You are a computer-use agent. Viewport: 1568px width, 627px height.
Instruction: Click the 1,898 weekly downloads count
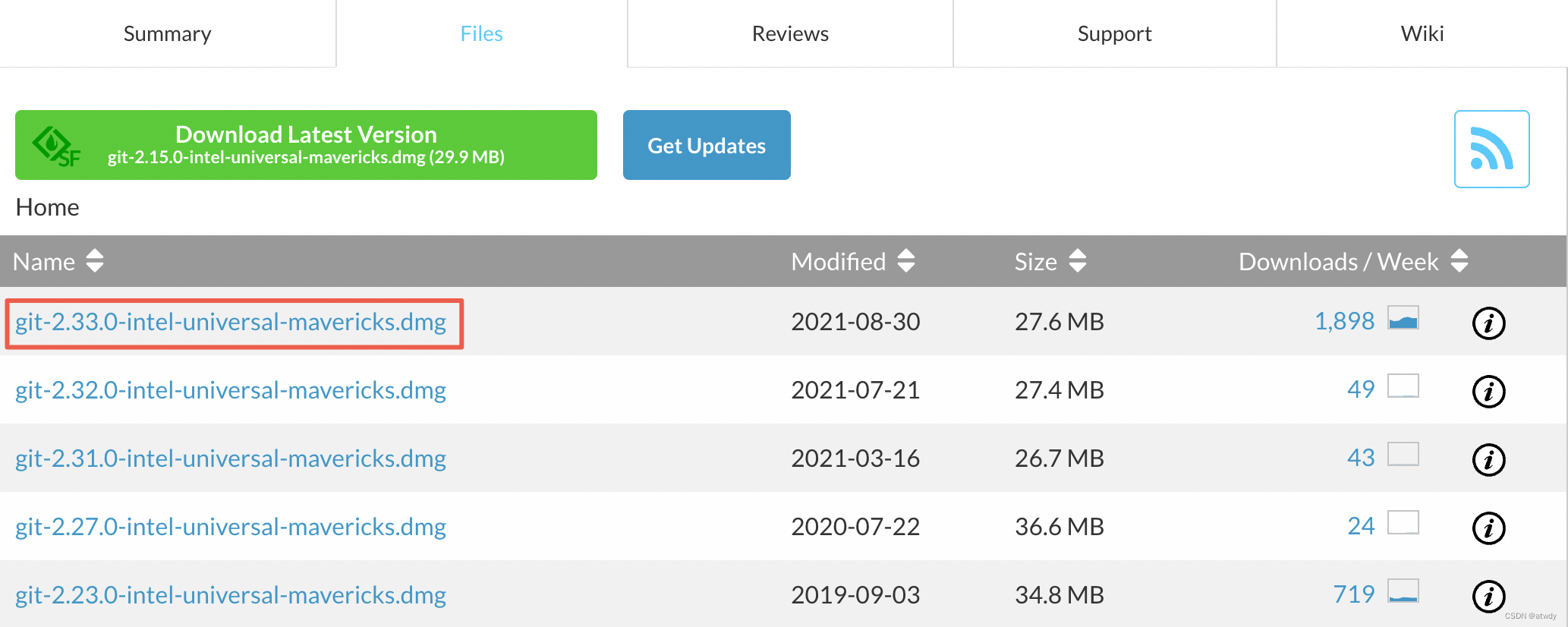click(x=1344, y=321)
